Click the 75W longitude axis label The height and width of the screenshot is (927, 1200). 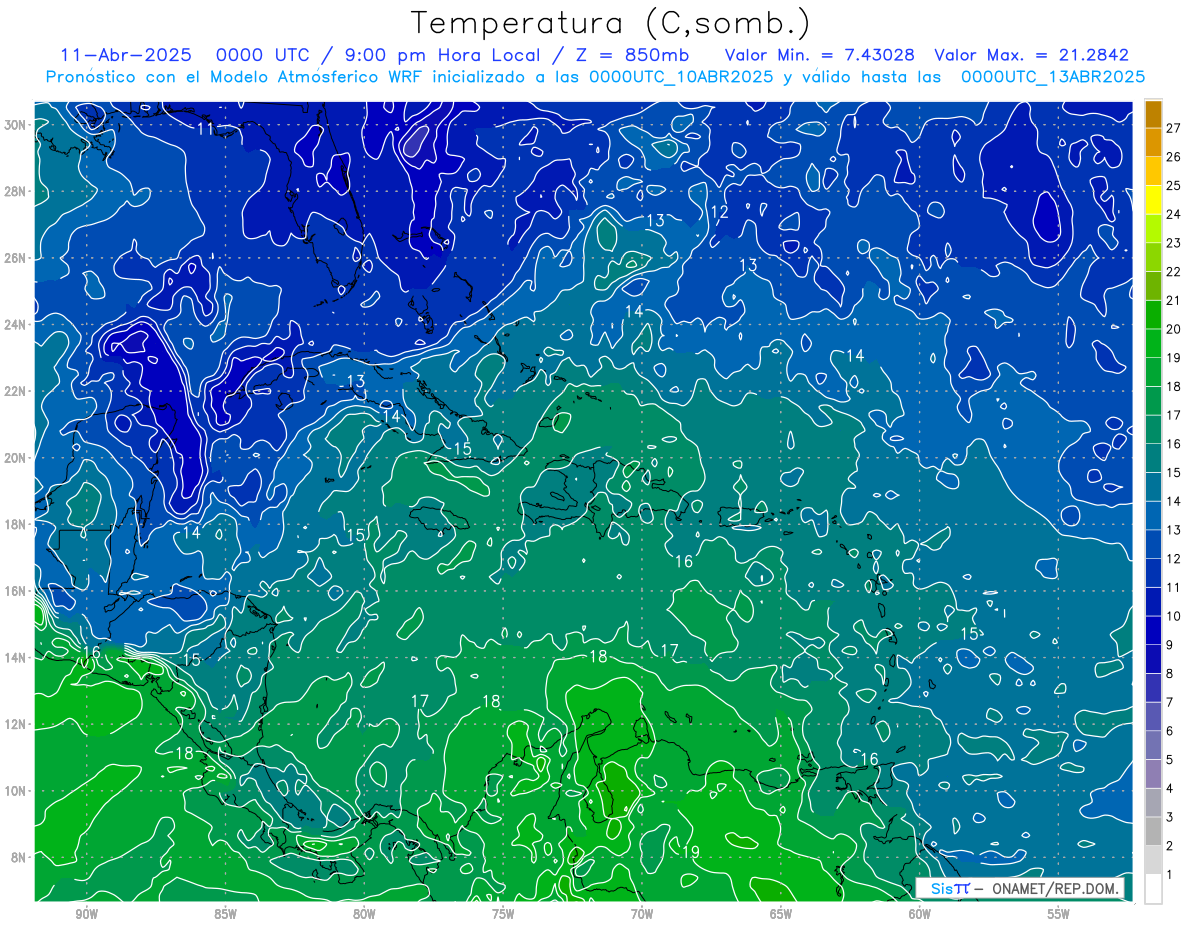tap(503, 915)
